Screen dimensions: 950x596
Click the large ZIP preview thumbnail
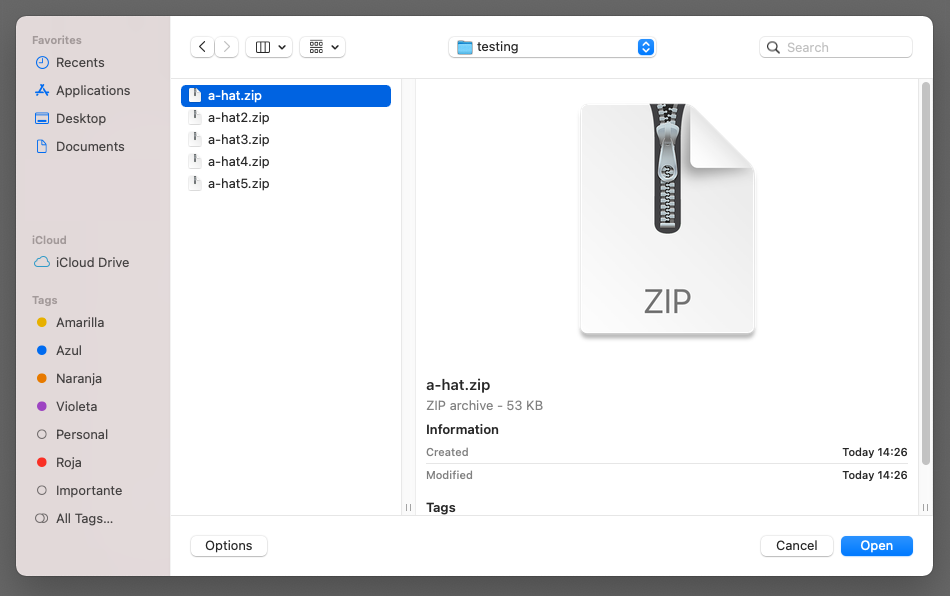(x=667, y=219)
